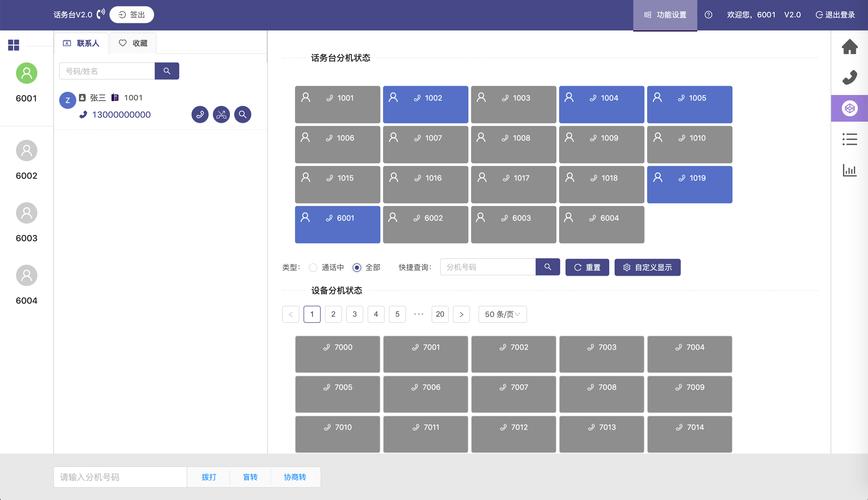Select current page 1 in pagination
The image size is (868, 500).
pyautogui.click(x=312, y=315)
